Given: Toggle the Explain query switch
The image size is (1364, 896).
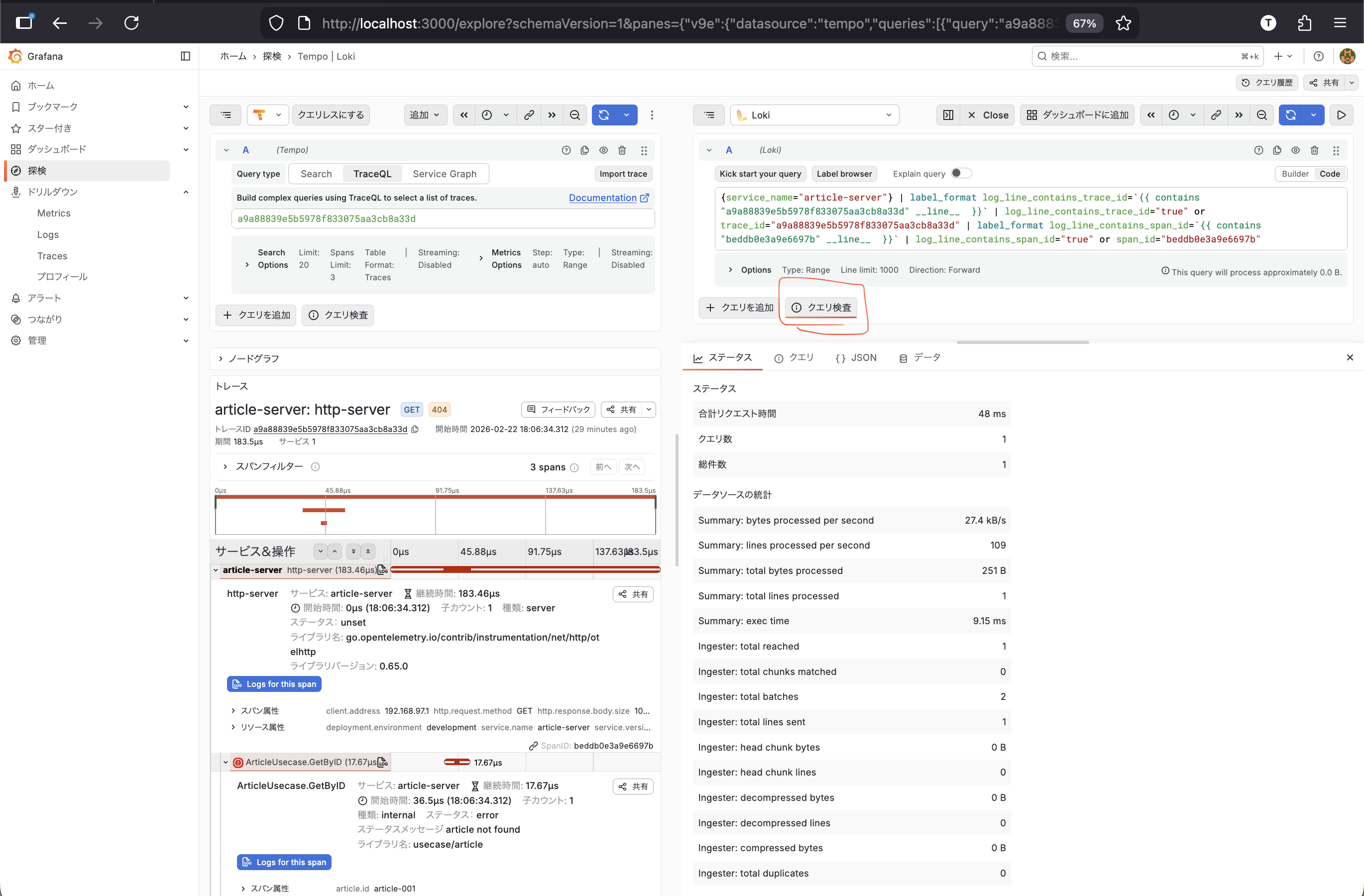Looking at the screenshot, I should (x=961, y=174).
